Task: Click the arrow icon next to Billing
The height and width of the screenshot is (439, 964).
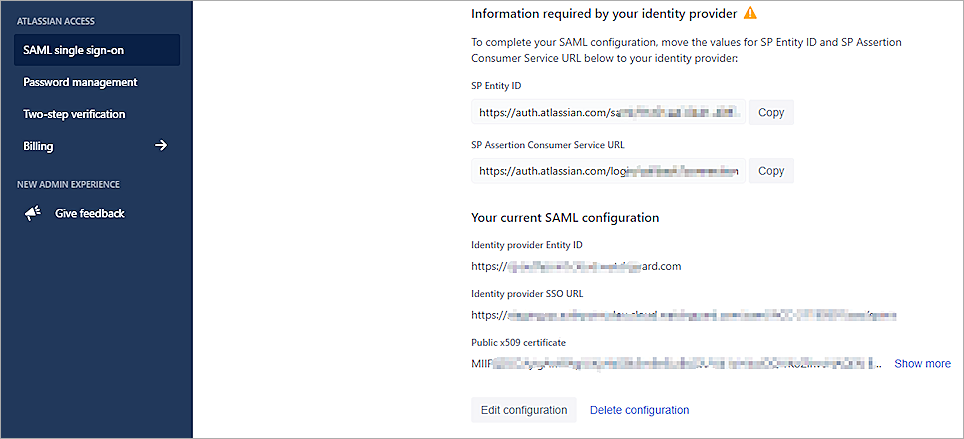Action: click(x=160, y=146)
